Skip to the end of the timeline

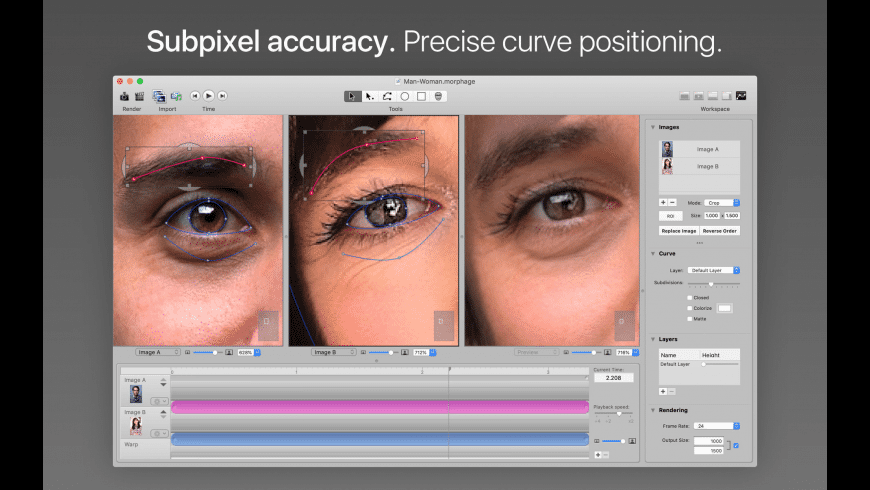pyautogui.click(x=222, y=96)
